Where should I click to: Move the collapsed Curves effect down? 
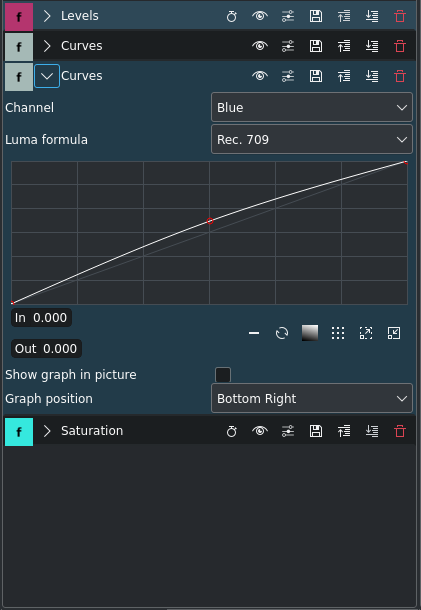pos(372,46)
